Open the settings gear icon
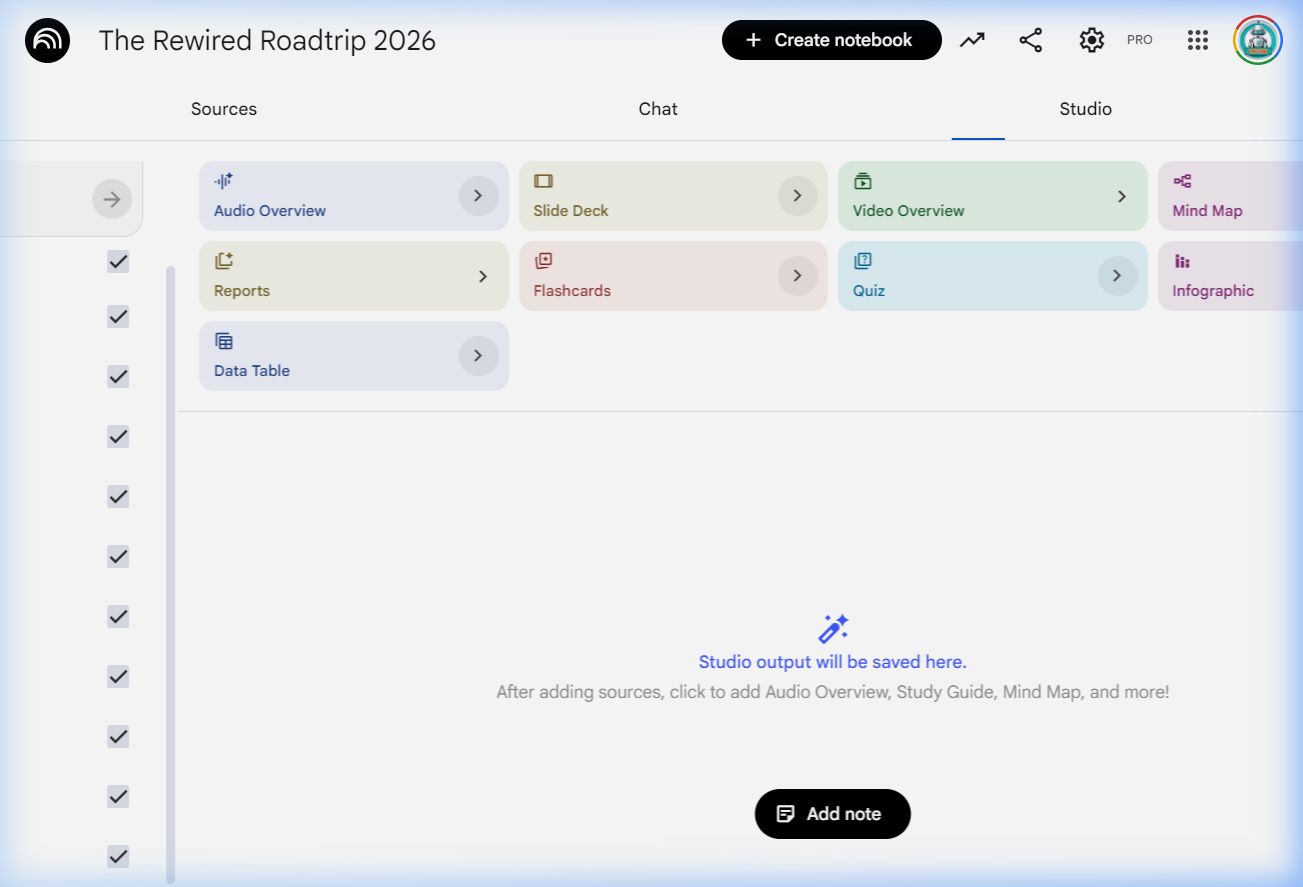This screenshot has height=887, width=1303. tap(1091, 40)
